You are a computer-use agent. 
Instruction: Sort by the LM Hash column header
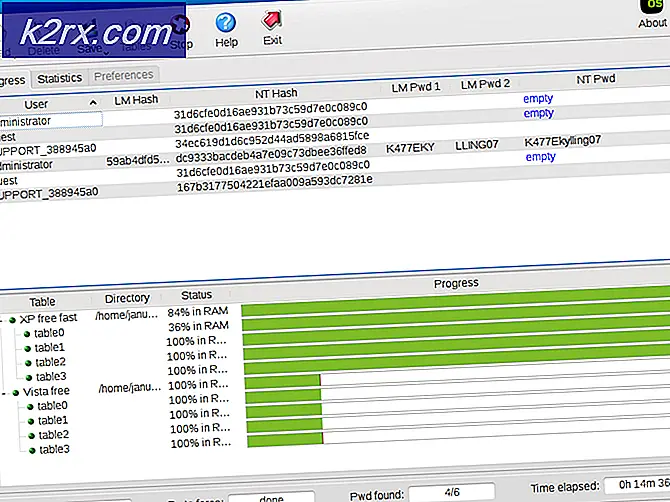point(136,100)
